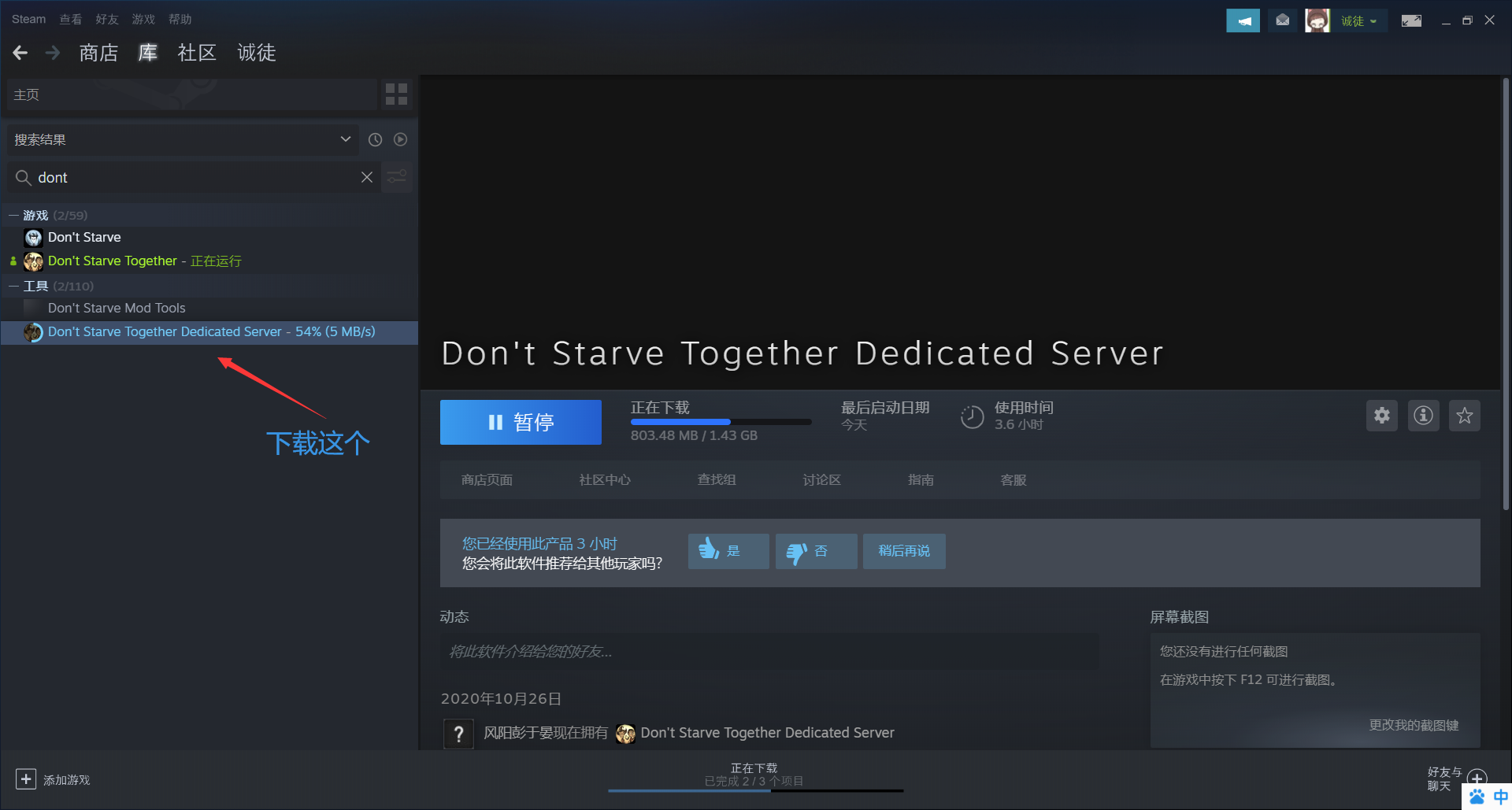Click the search field containing dont
The width and height of the screenshot is (1512, 810).
(x=193, y=177)
